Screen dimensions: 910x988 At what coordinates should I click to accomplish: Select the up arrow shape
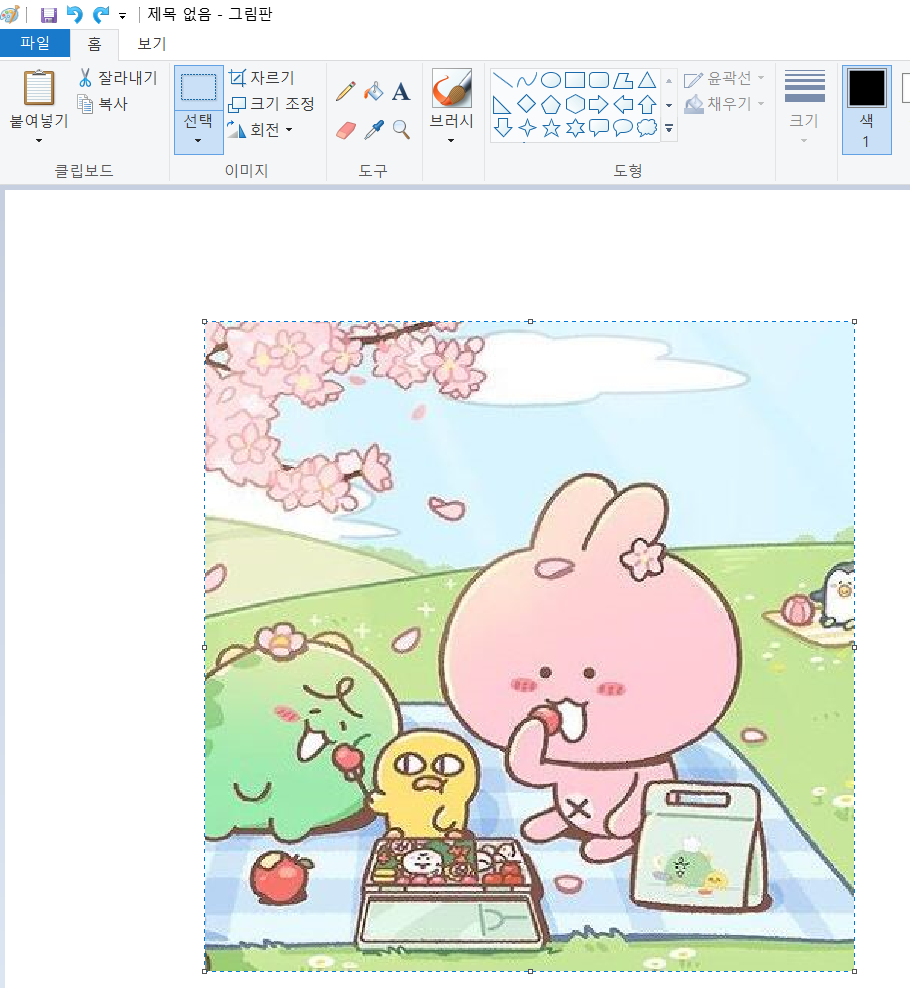(647, 104)
